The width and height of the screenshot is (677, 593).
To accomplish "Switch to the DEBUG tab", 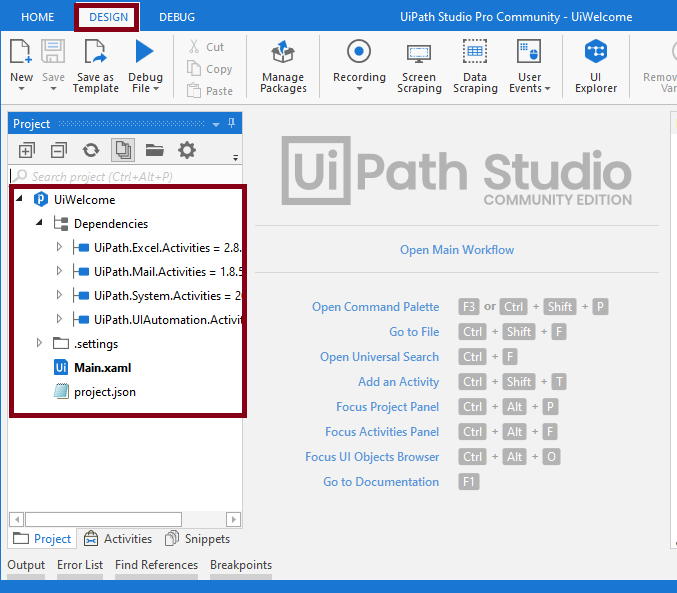I will (177, 17).
